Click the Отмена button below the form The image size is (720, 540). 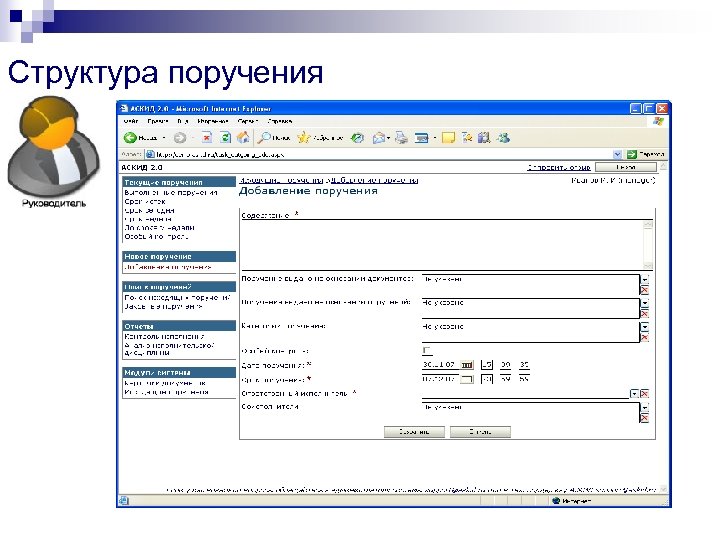tap(480, 432)
